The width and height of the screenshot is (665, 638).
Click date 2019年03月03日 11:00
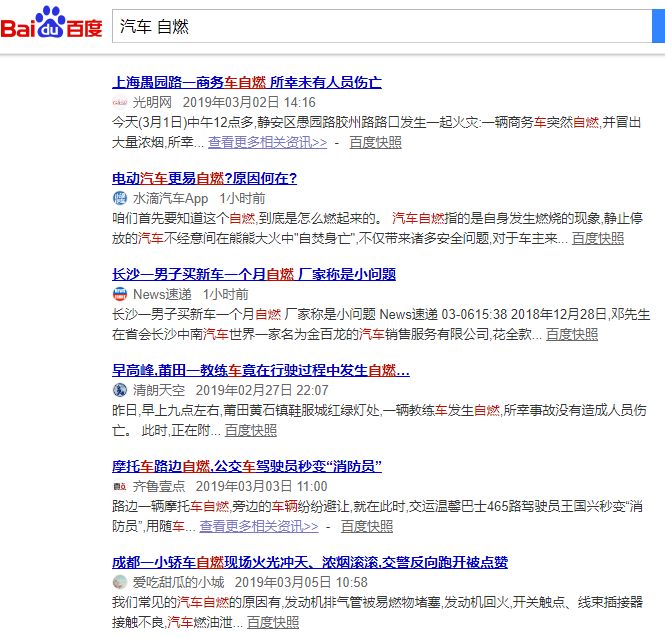tap(261, 486)
